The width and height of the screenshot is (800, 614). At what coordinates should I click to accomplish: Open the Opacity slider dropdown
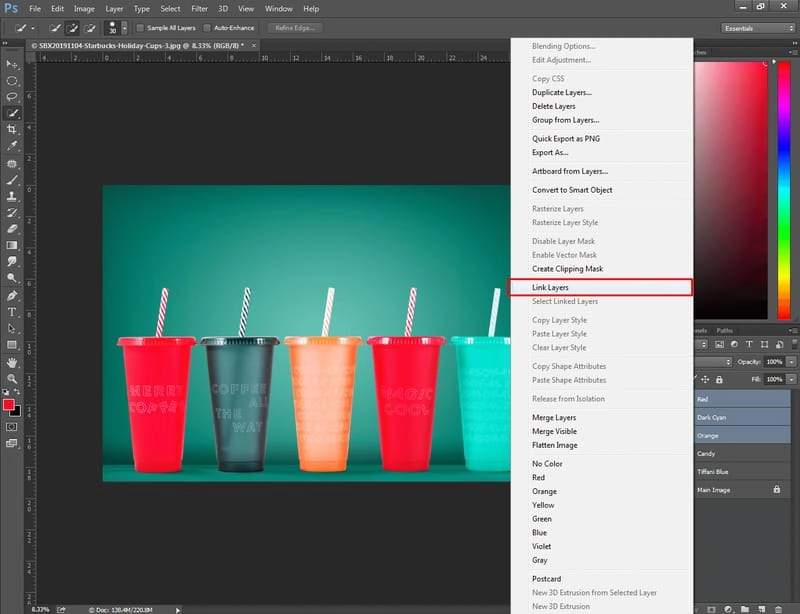[791, 362]
